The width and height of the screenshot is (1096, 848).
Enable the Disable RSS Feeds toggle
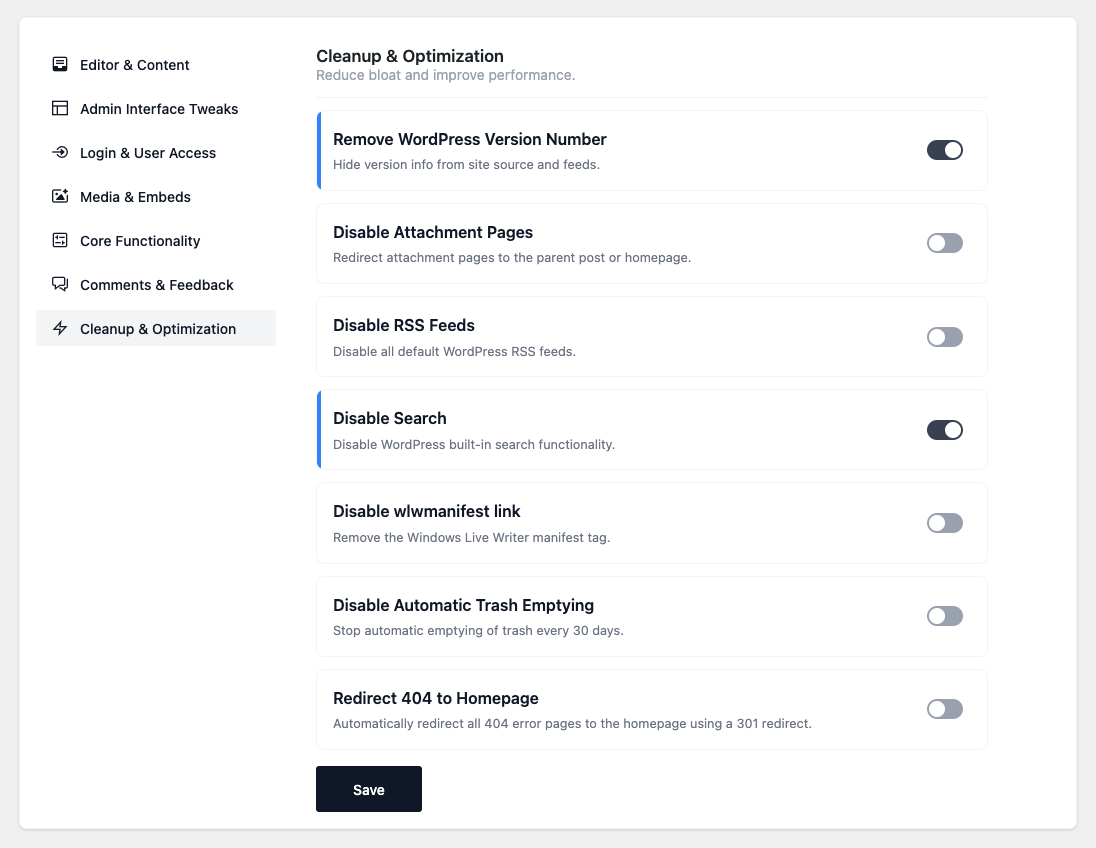pyautogui.click(x=944, y=337)
